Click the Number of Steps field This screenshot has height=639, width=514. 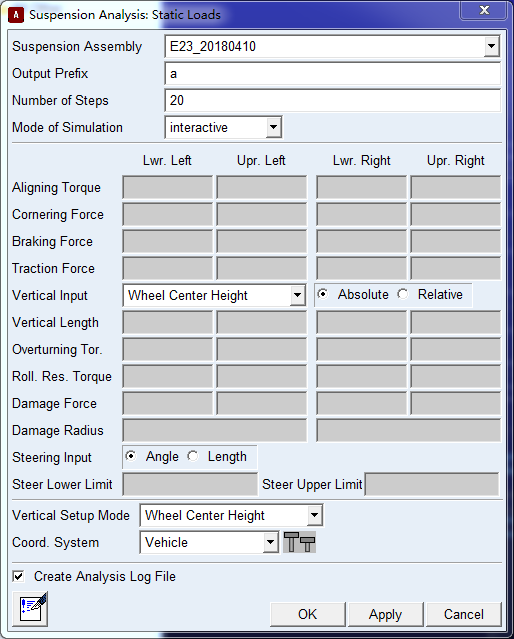coord(333,101)
